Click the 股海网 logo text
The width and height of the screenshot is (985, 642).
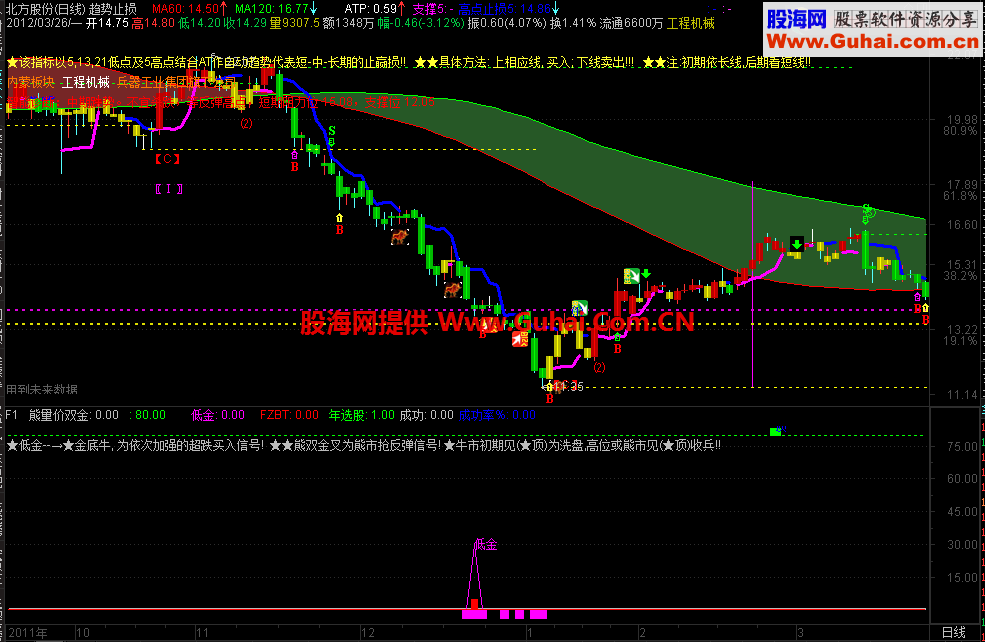click(x=797, y=19)
